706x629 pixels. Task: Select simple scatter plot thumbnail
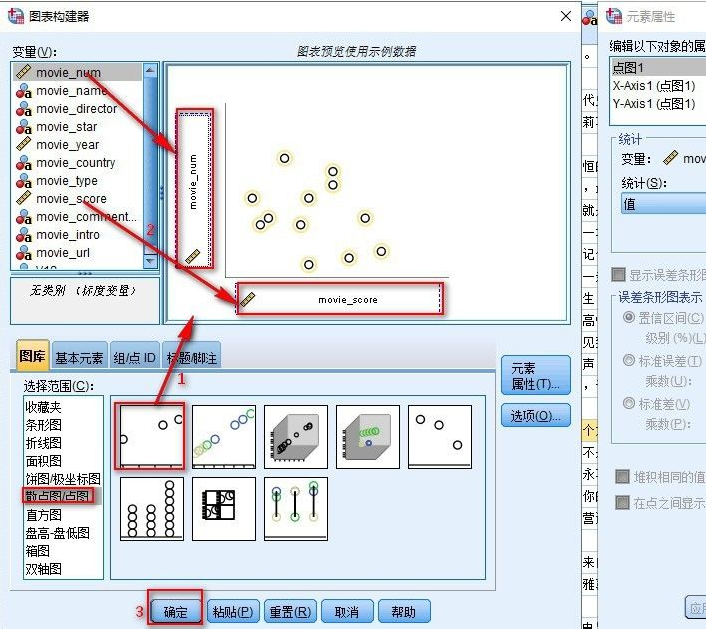pos(152,436)
